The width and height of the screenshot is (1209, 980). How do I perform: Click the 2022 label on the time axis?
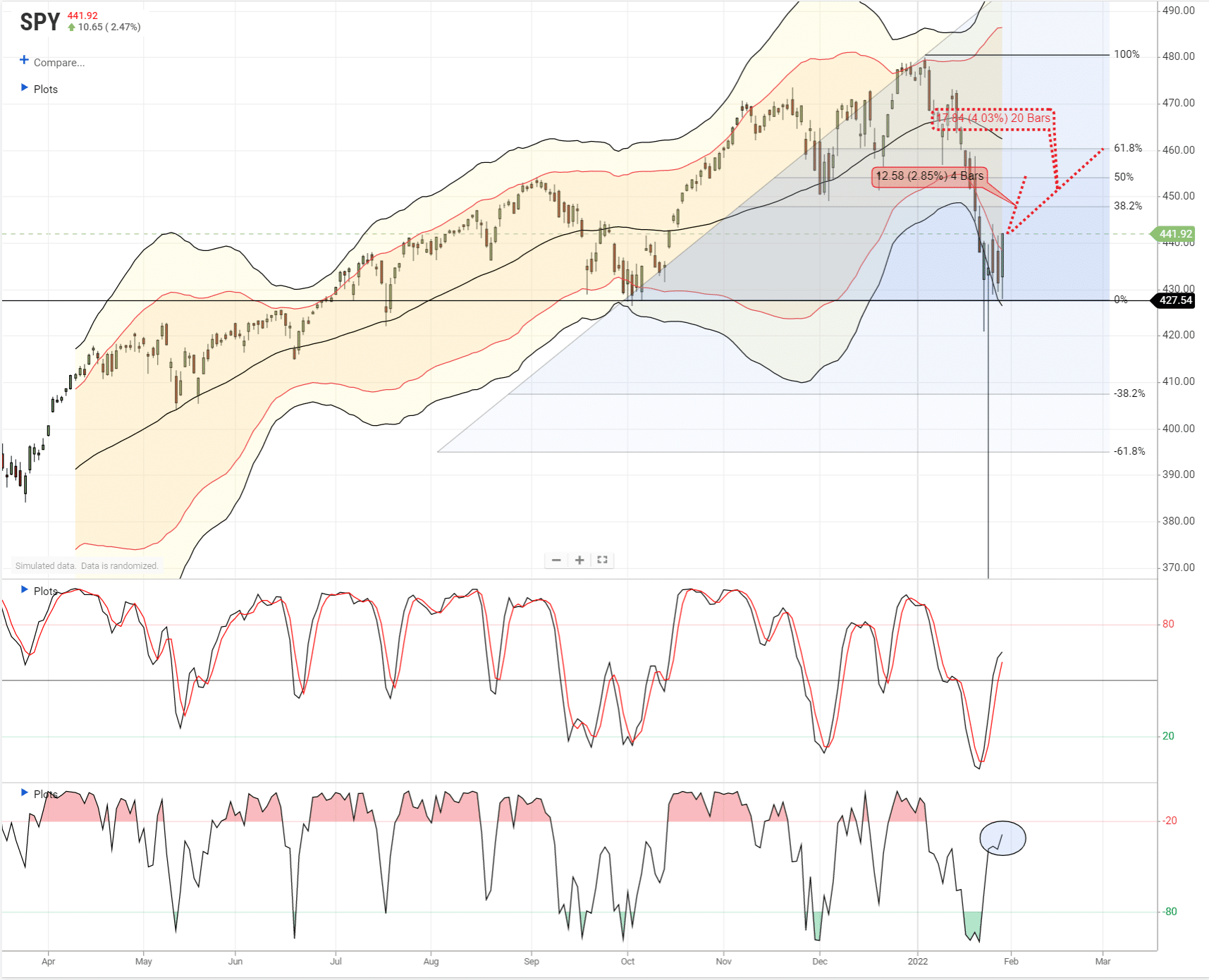[917, 961]
